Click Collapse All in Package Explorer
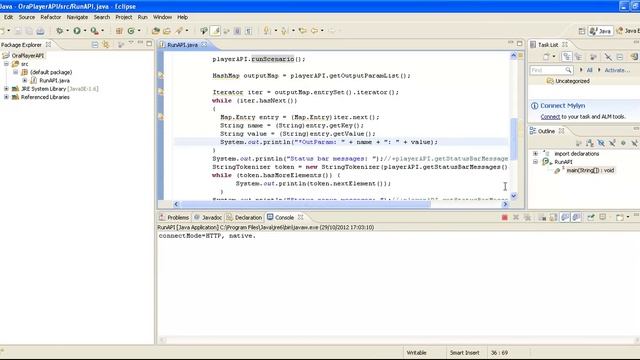Image resolution: width=640 pixels, height=360 pixels. coord(95,44)
